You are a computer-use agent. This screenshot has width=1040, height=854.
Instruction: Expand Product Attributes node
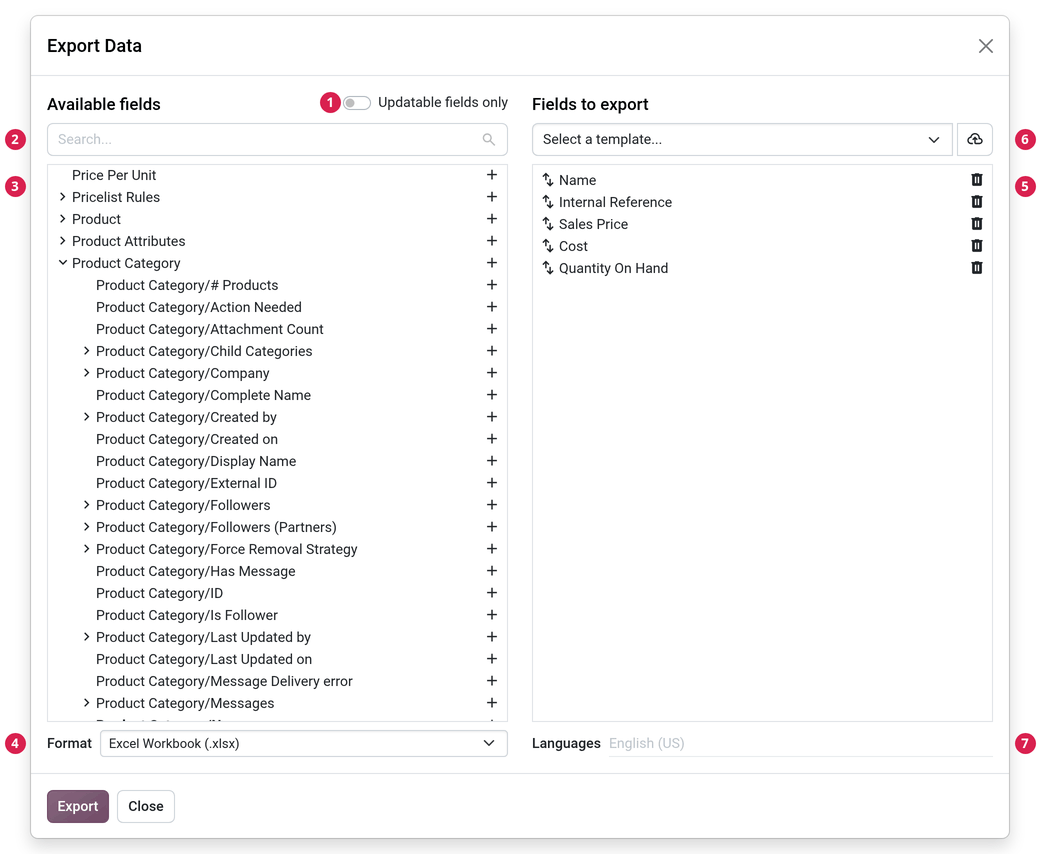[x=62, y=241]
